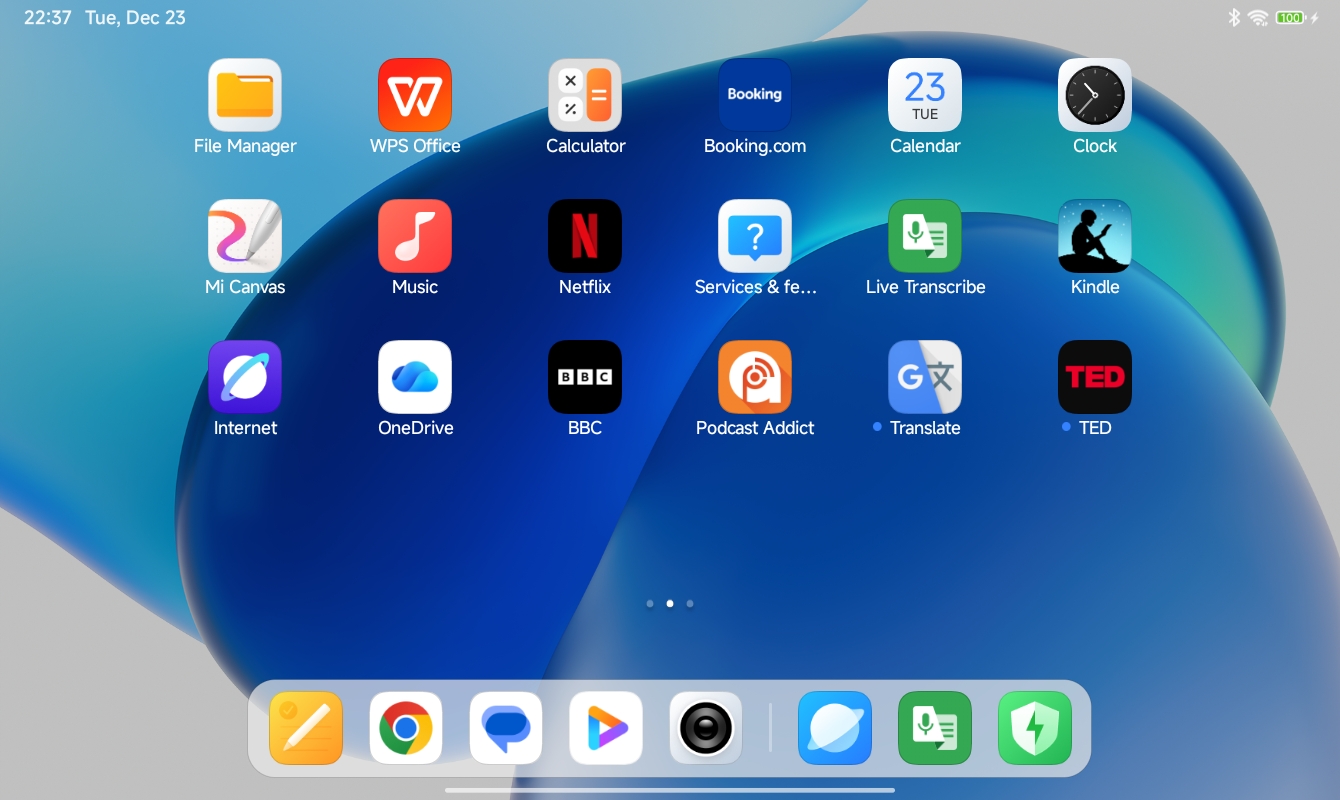Go to the third home screen page dot
Viewport: 1340px width, 800px height.
pos(690,604)
